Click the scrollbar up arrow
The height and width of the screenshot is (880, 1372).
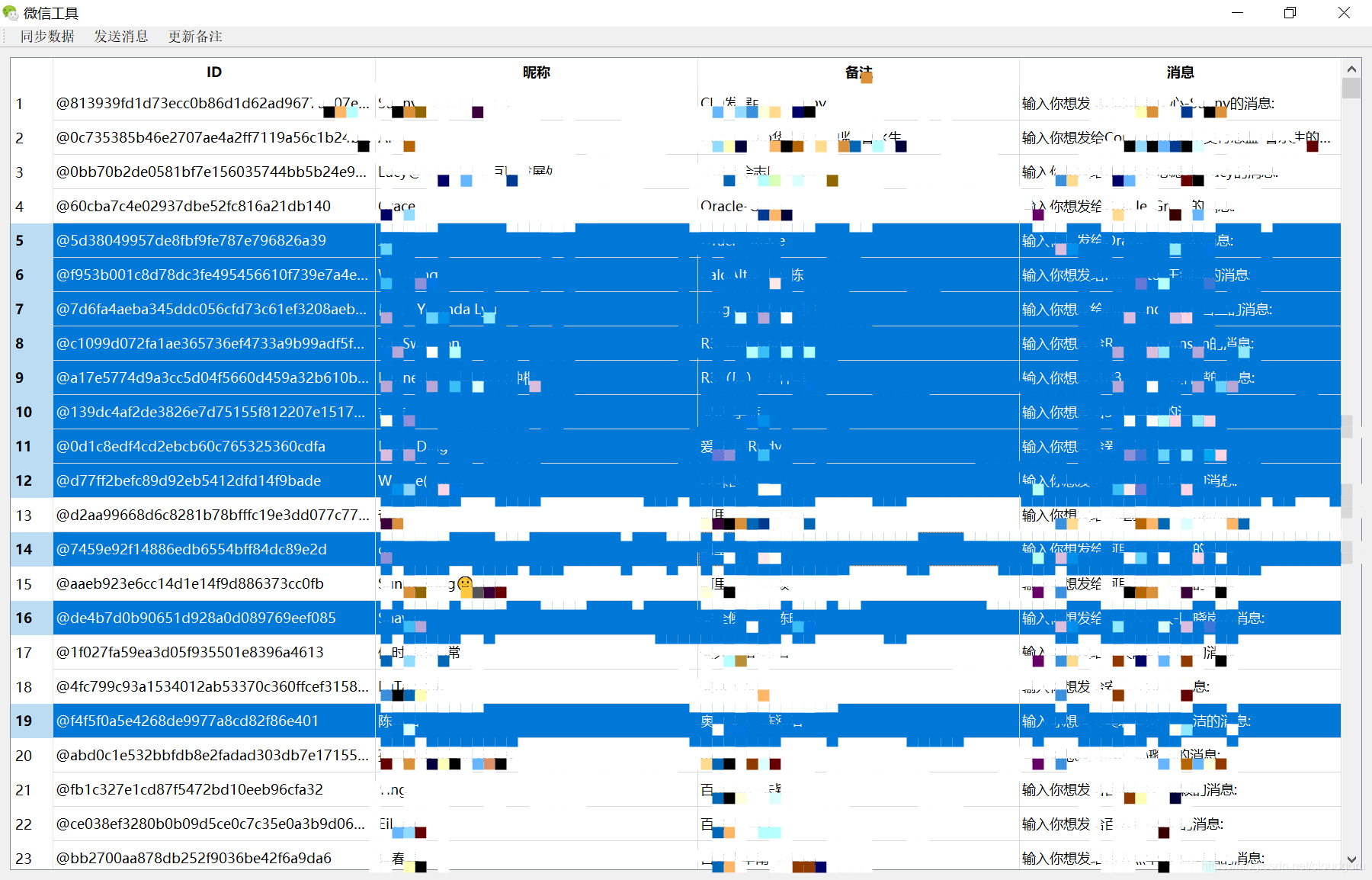[1351, 69]
